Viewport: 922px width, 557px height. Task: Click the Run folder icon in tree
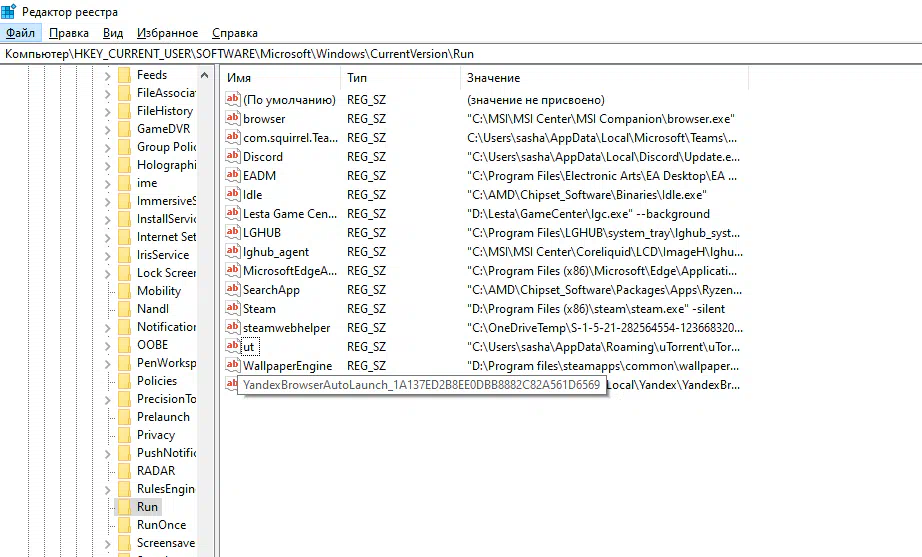pyautogui.click(x=124, y=506)
